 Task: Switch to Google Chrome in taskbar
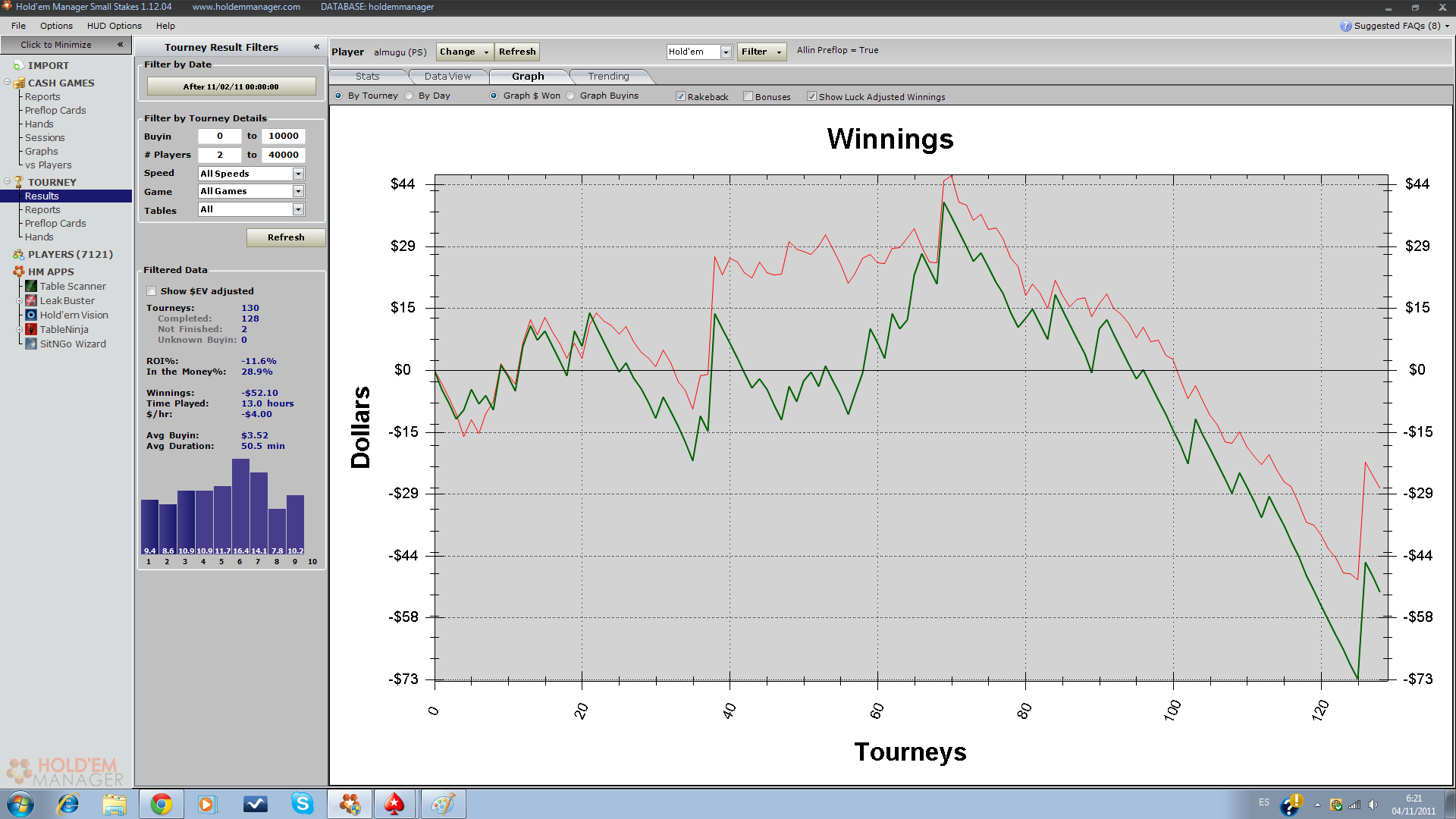tap(161, 804)
